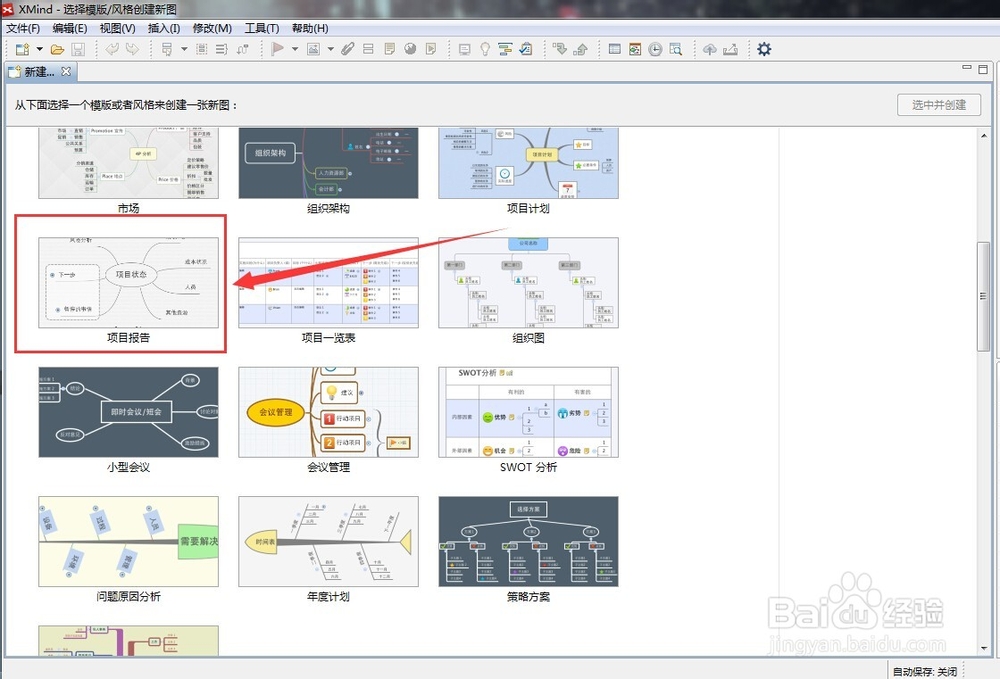Click the Save floppy disk icon
This screenshot has width=1000, height=679.
pos(78,49)
